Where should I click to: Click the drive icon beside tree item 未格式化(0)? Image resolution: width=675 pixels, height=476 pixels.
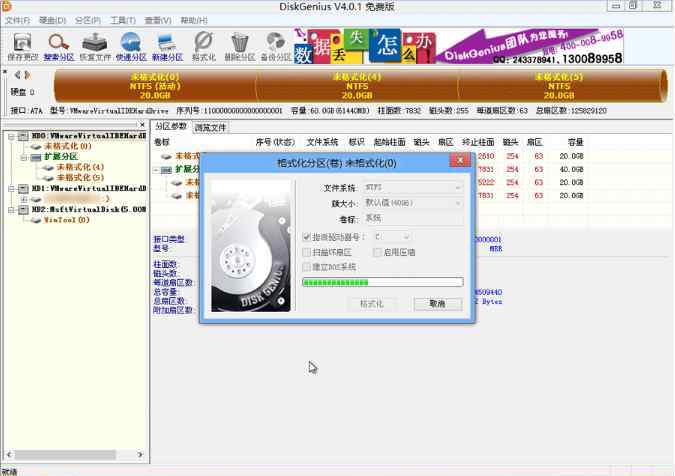[x=36, y=147]
